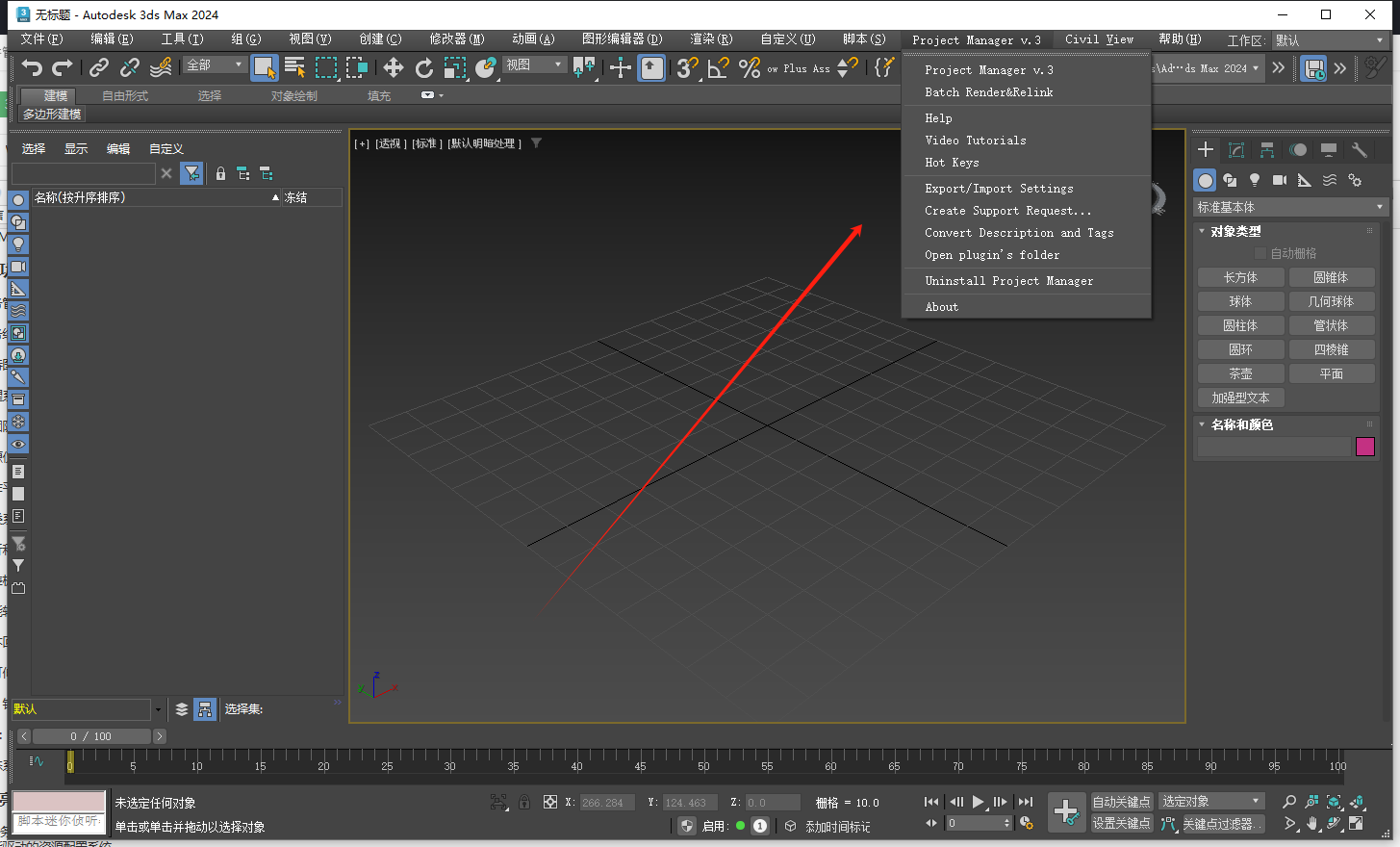Select the Lights category bulb icon
1400x847 pixels.
click(1255, 180)
